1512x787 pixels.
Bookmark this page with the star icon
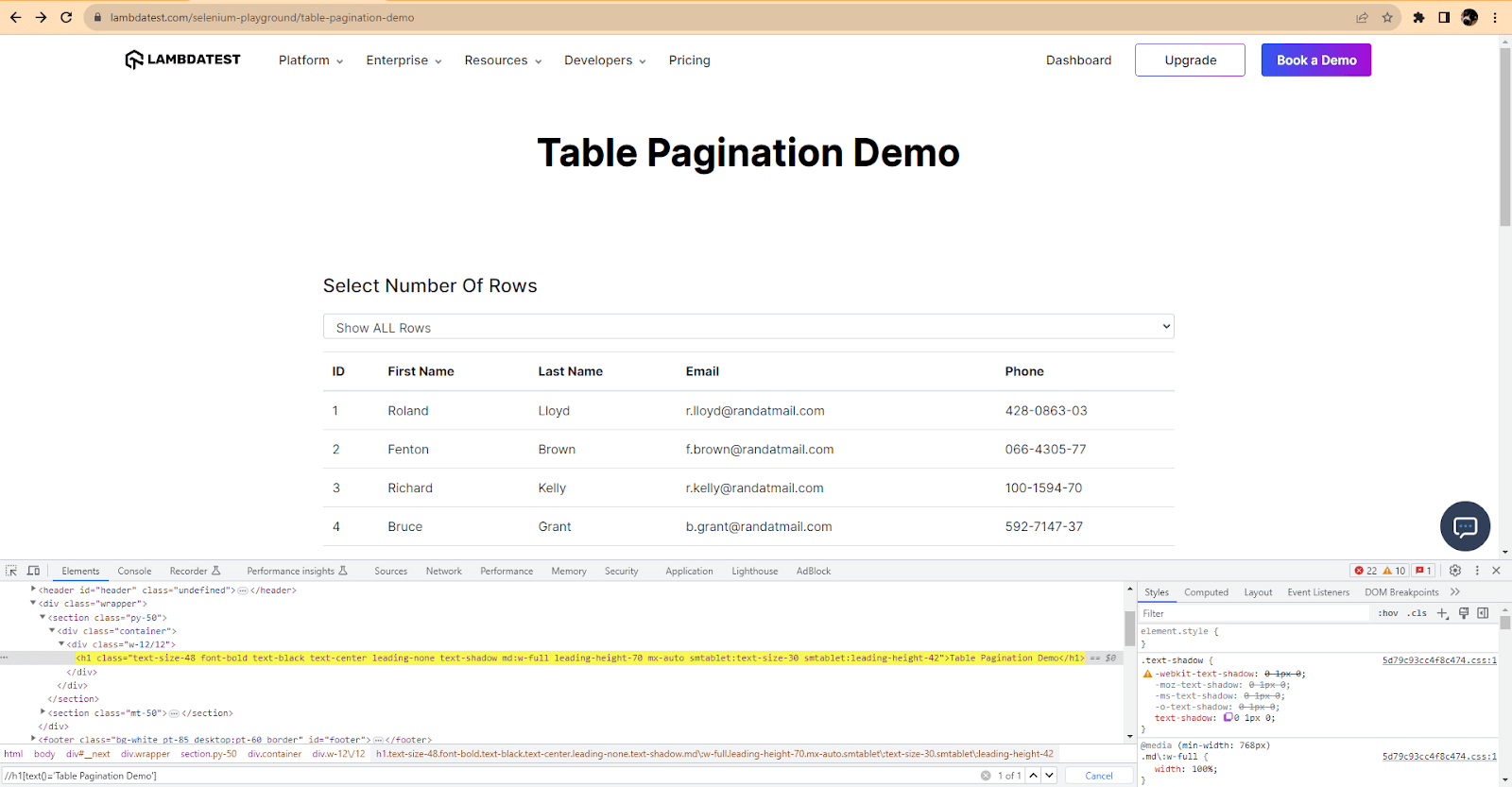[1387, 17]
